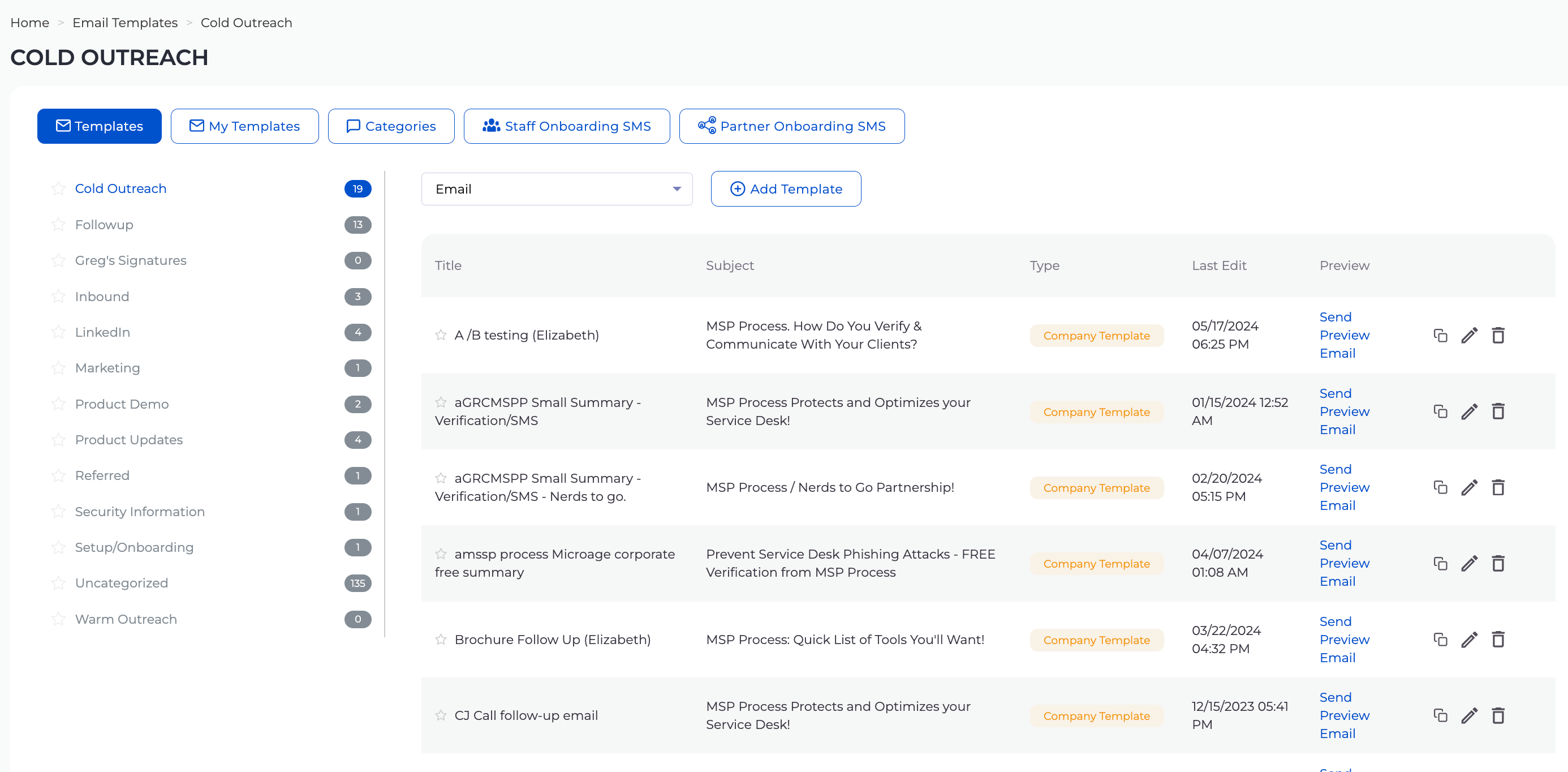Open the Staff Onboarding SMS tab
The image size is (1568, 772).
coord(567,126)
